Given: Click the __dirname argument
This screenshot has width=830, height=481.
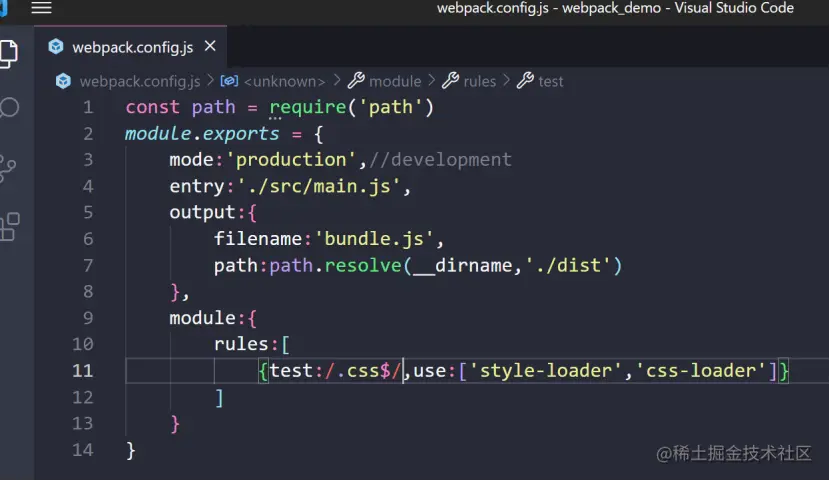Looking at the screenshot, I should click(462, 265).
